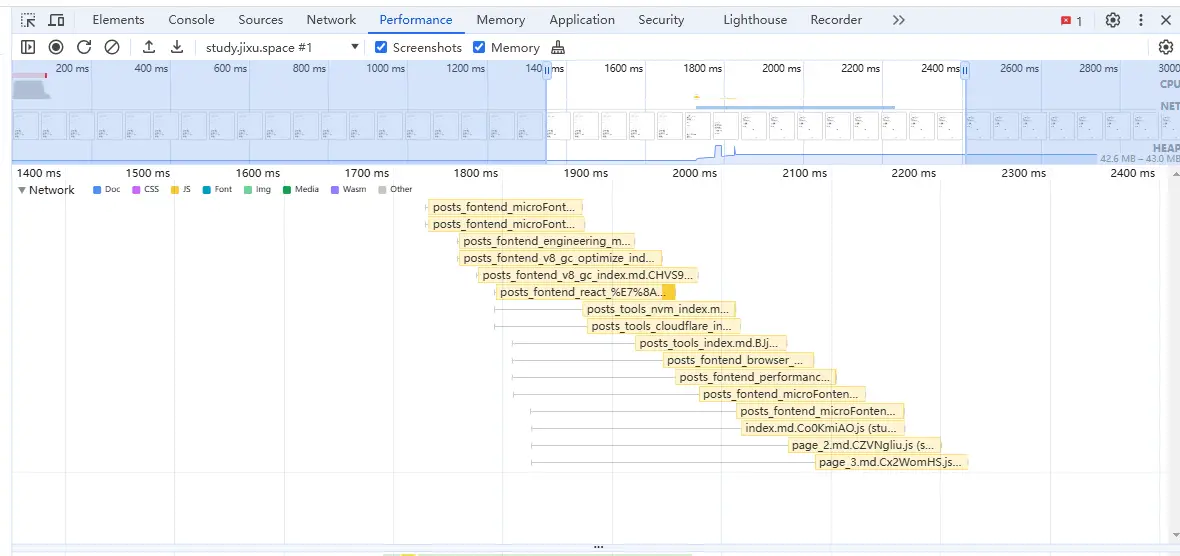Switch to the Lighthouse tab
Screen dimensions: 1180x556
754,20
